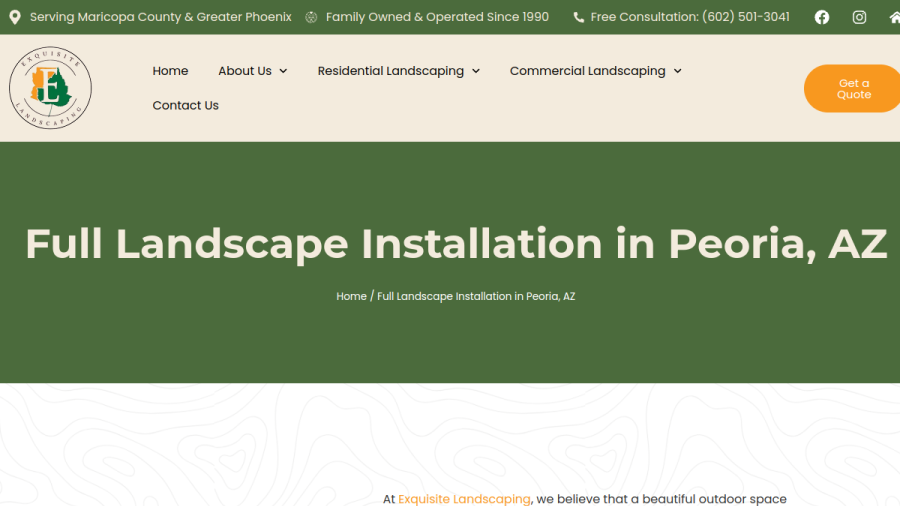Open the Facebook page icon
This screenshot has height=506, width=900.
pyautogui.click(x=821, y=17)
